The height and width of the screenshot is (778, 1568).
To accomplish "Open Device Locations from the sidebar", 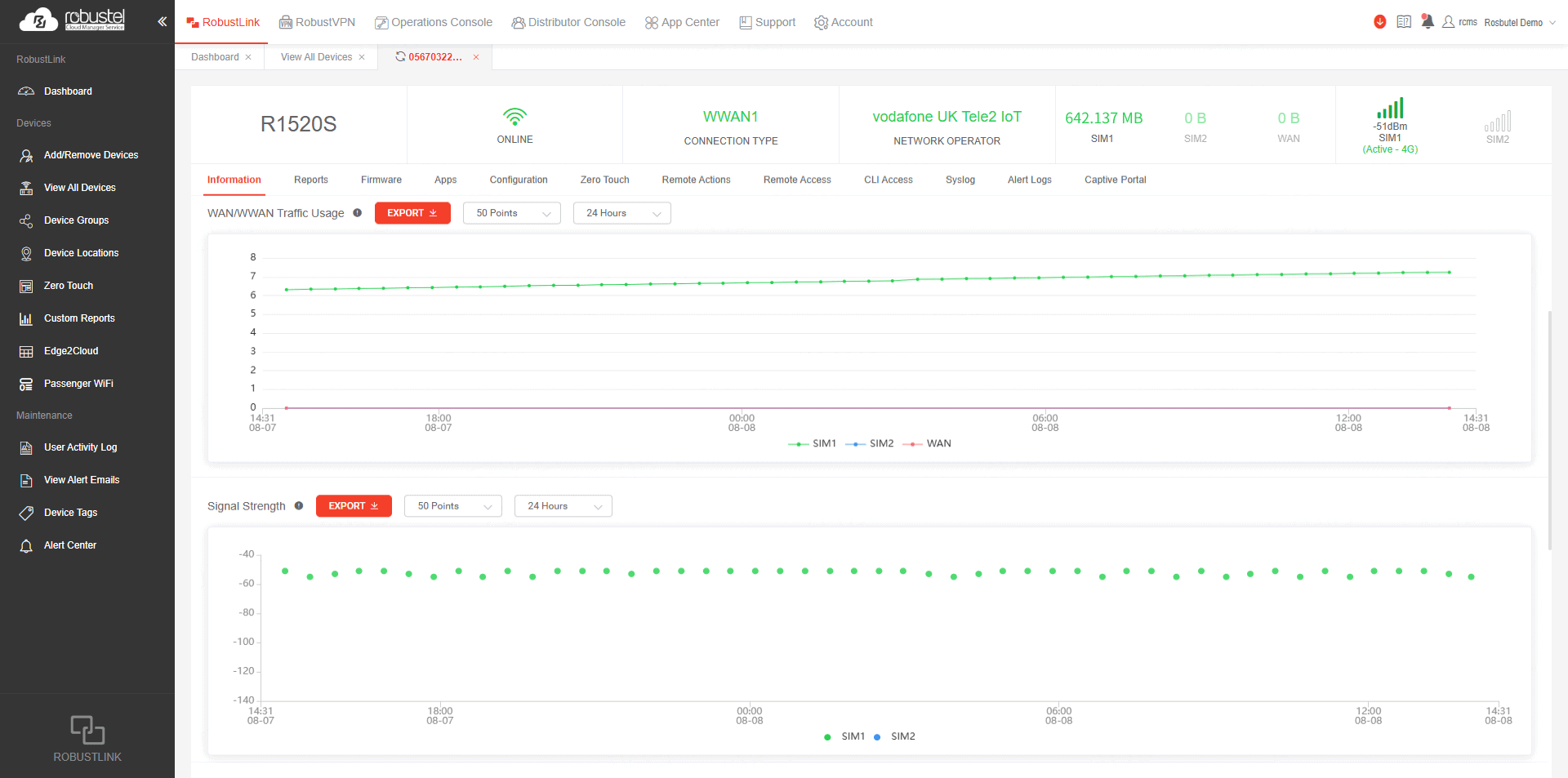I will click(81, 253).
